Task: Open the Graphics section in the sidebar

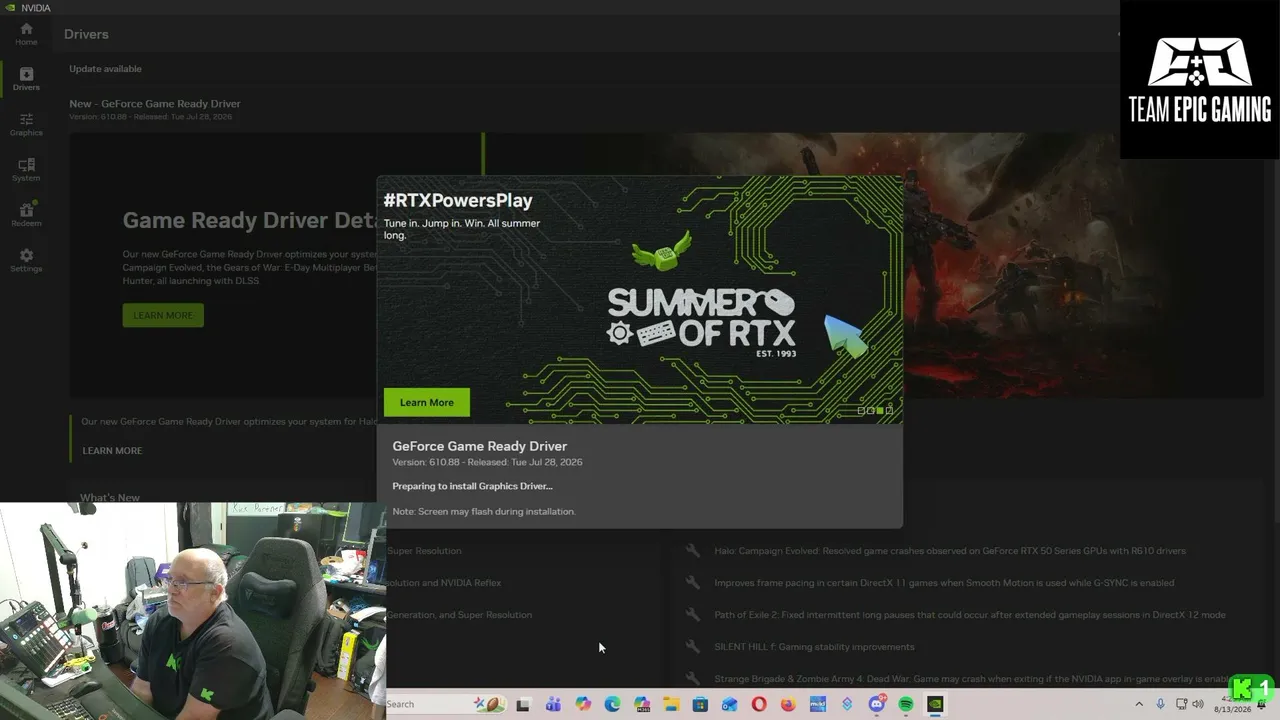Action: pyautogui.click(x=26, y=124)
